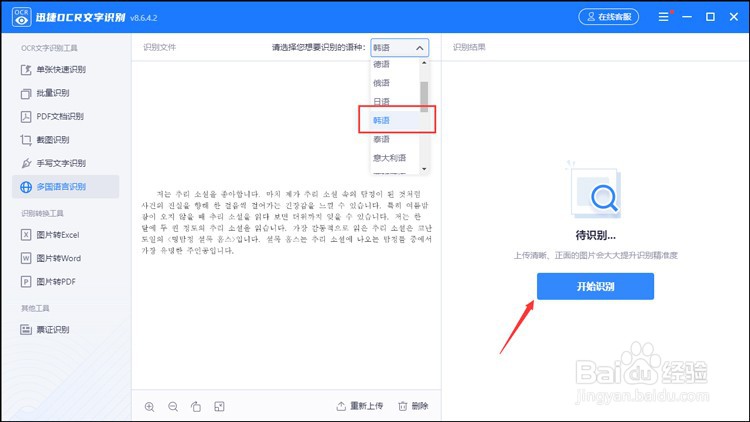750x422 pixels.
Task: Start recognition with 开始识别 button
Action: pyautogui.click(x=595, y=286)
